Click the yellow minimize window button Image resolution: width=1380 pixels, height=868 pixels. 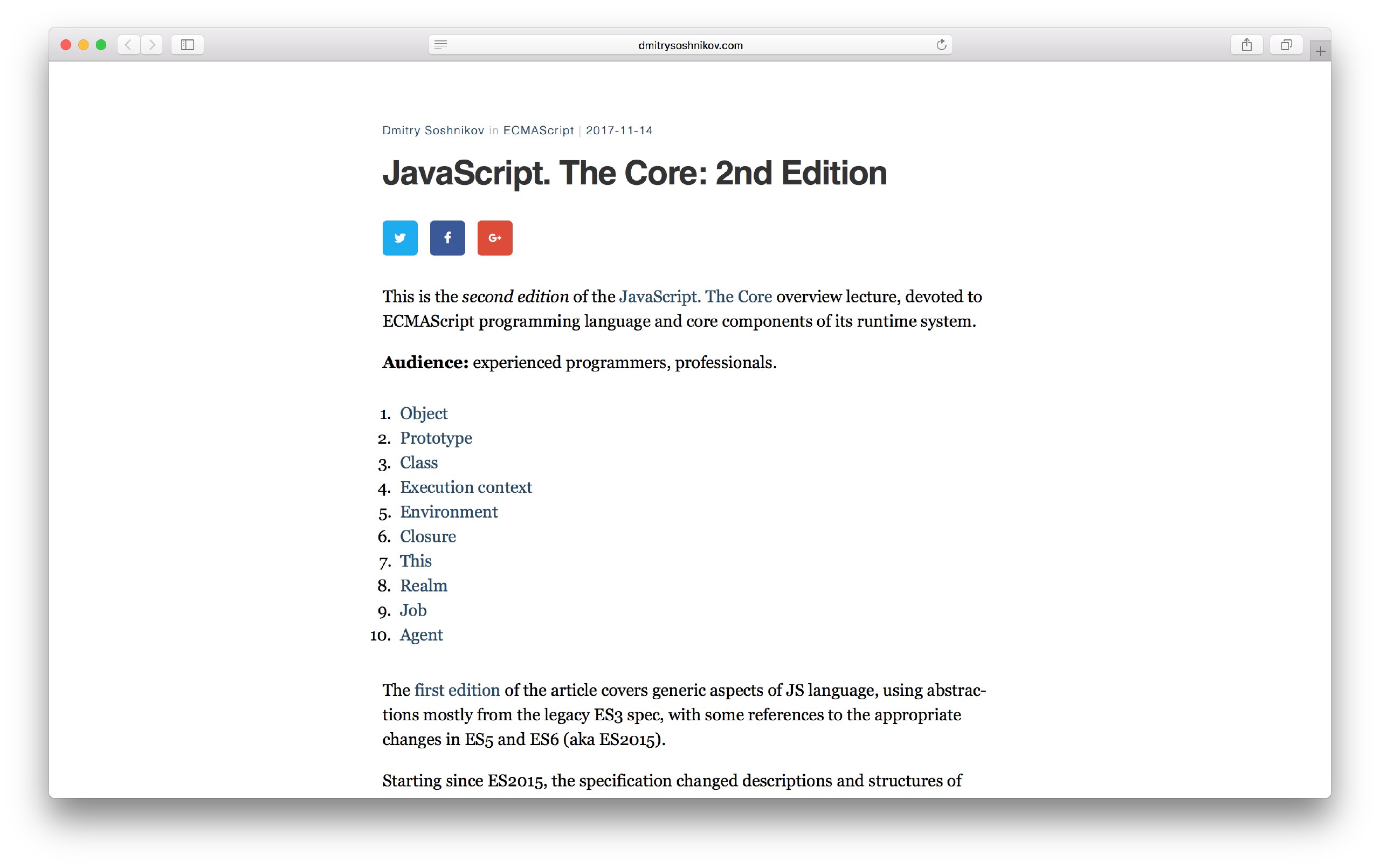84,45
